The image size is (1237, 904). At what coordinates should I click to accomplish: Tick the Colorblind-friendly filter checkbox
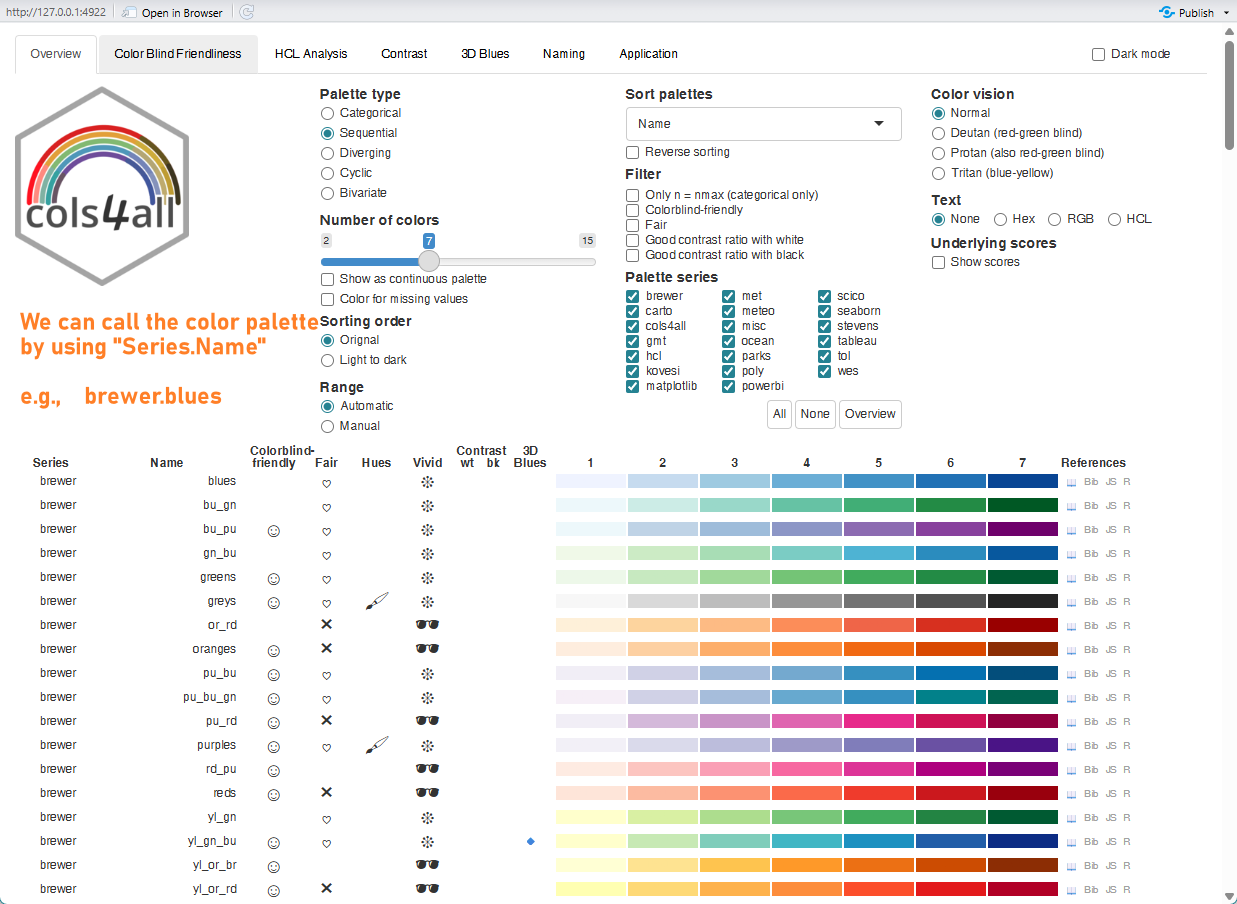(633, 210)
